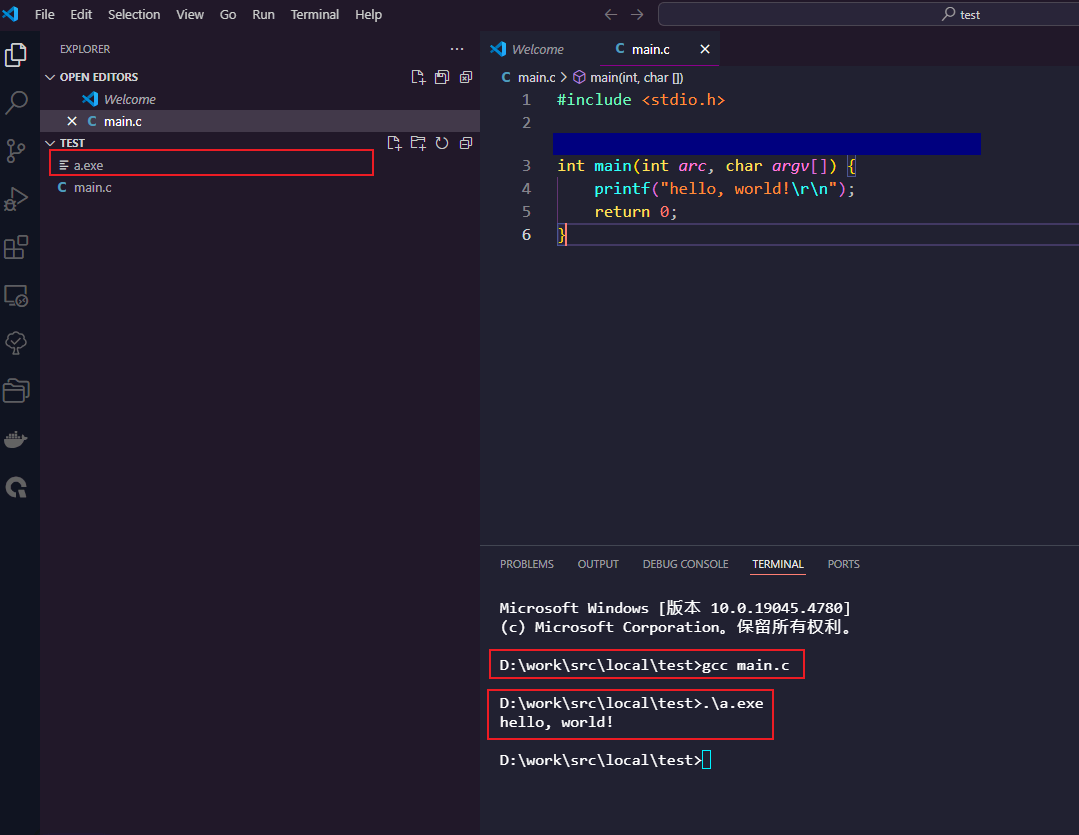Click New Untitled File icon in Open Editors
This screenshot has height=835, width=1079.
418,77
